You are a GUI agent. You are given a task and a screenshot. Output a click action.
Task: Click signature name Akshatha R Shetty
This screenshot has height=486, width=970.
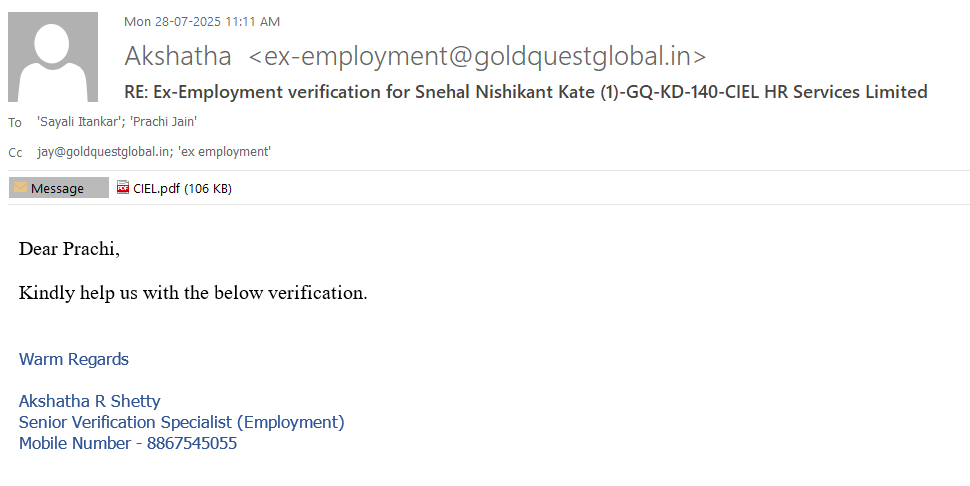tap(90, 401)
